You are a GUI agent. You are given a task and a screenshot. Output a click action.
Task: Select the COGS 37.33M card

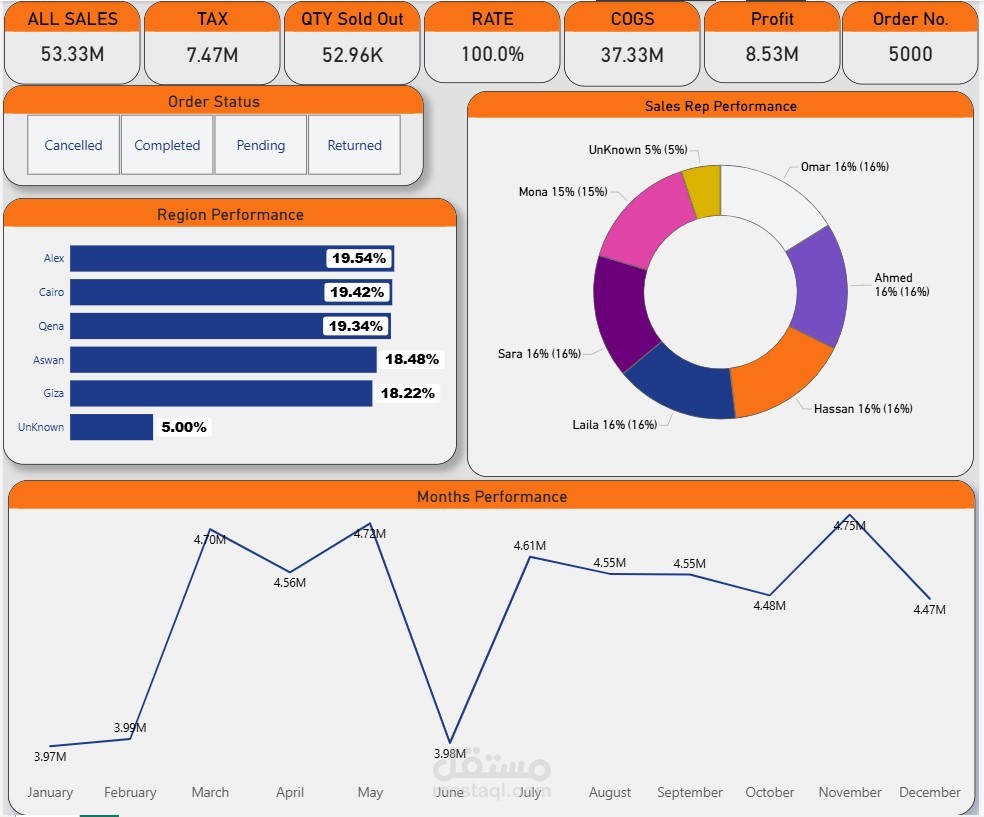pyautogui.click(x=632, y=43)
